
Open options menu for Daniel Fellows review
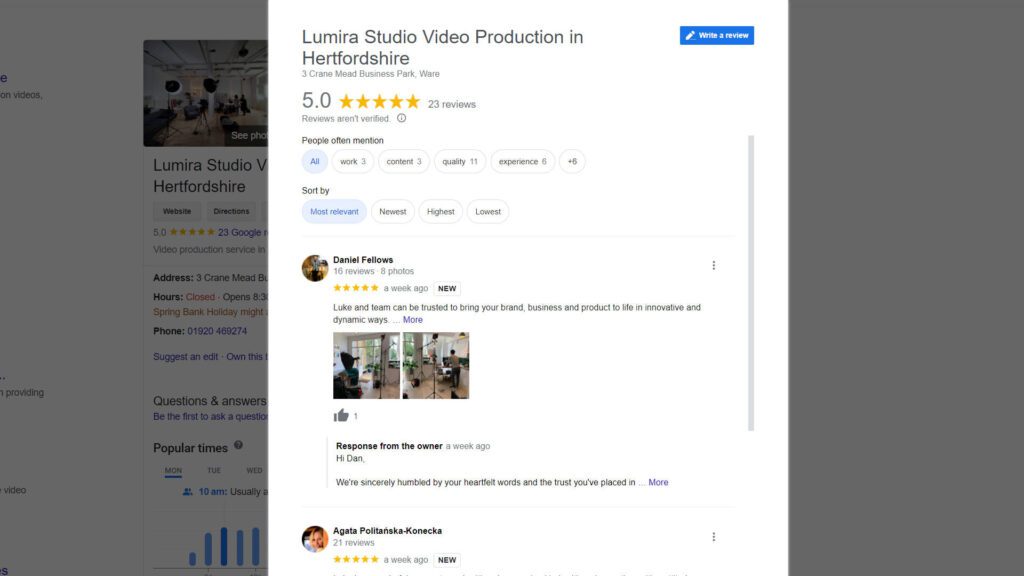(x=713, y=265)
